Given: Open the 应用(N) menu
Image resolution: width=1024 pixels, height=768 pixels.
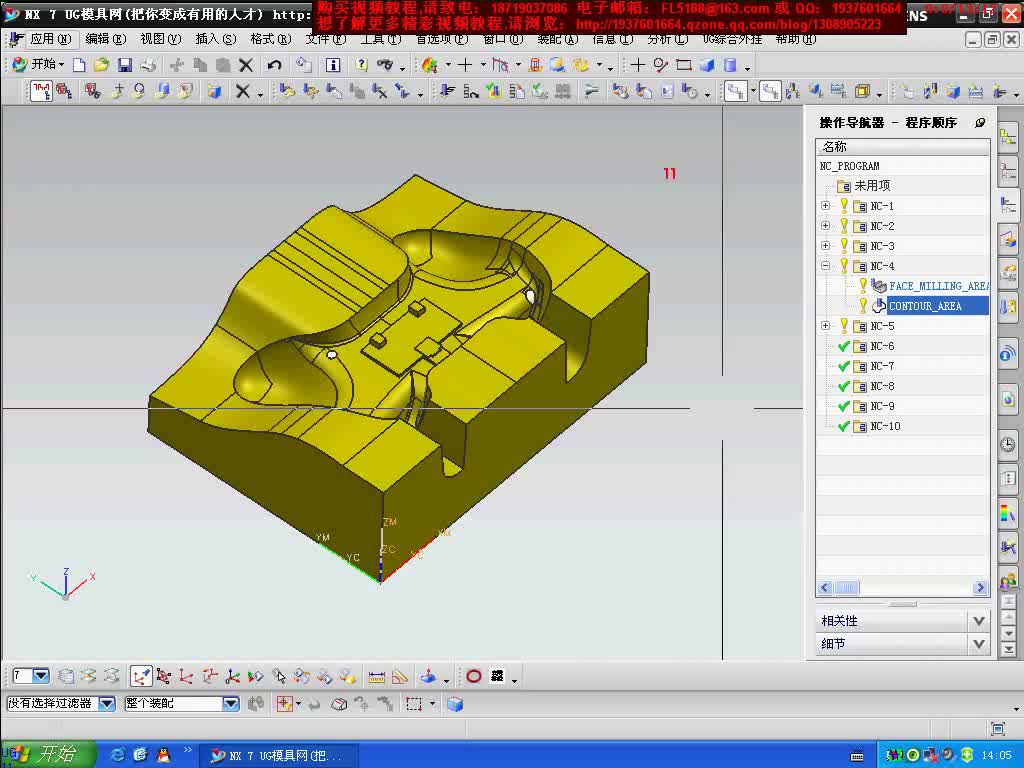Looking at the screenshot, I should [50, 39].
